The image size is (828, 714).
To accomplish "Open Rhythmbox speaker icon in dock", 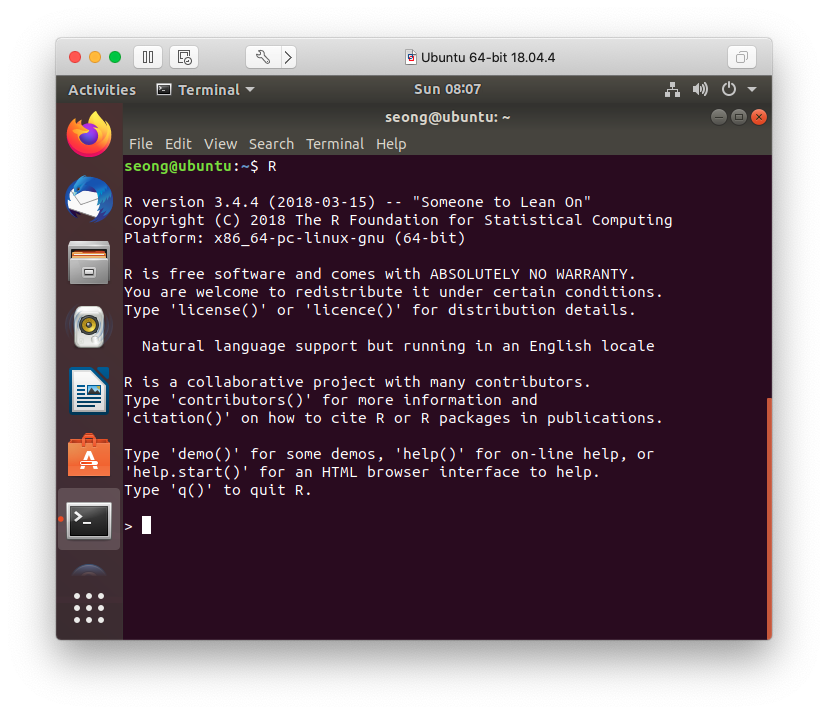I will pyautogui.click(x=89, y=327).
